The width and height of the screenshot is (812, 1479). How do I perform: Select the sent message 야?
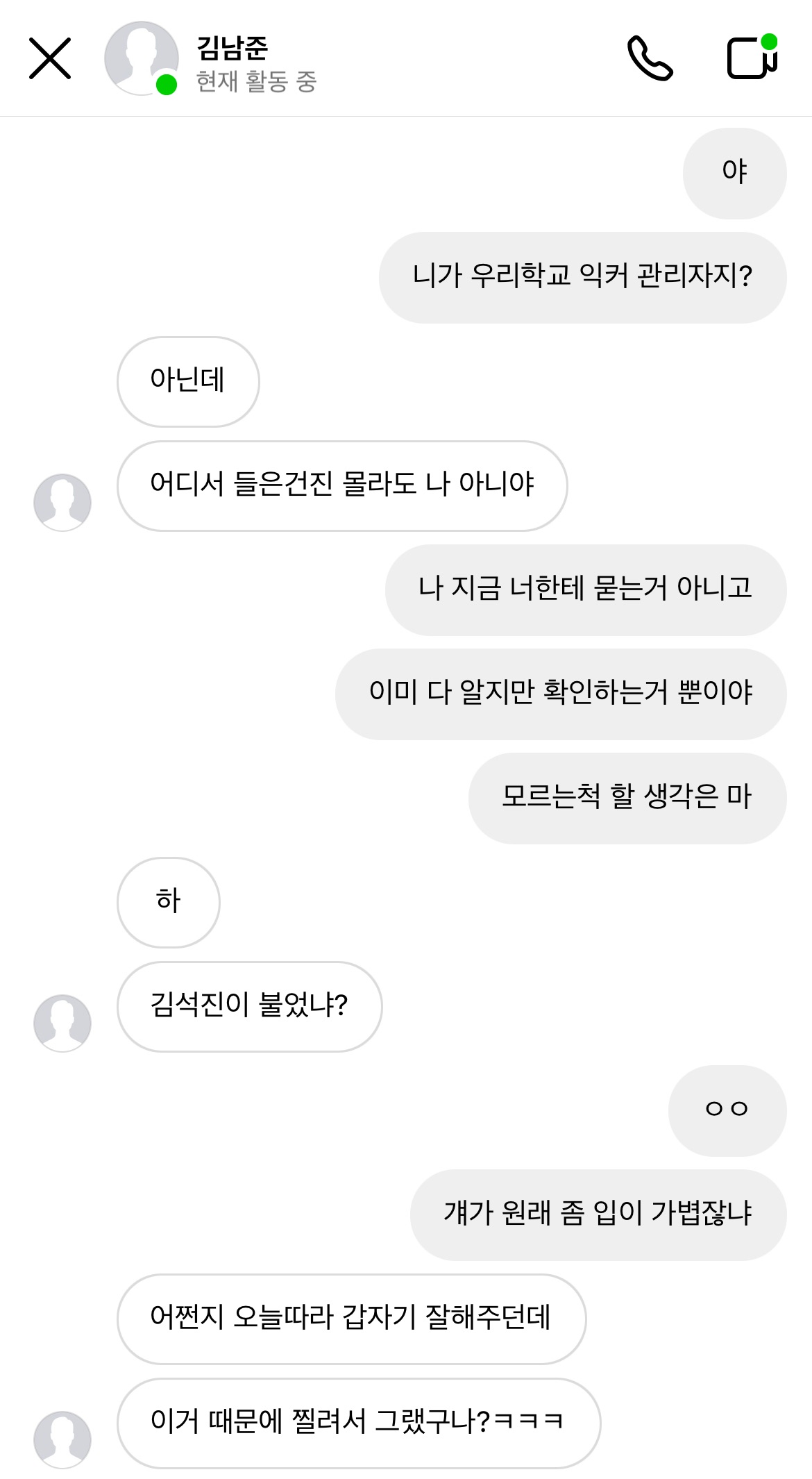(x=734, y=173)
